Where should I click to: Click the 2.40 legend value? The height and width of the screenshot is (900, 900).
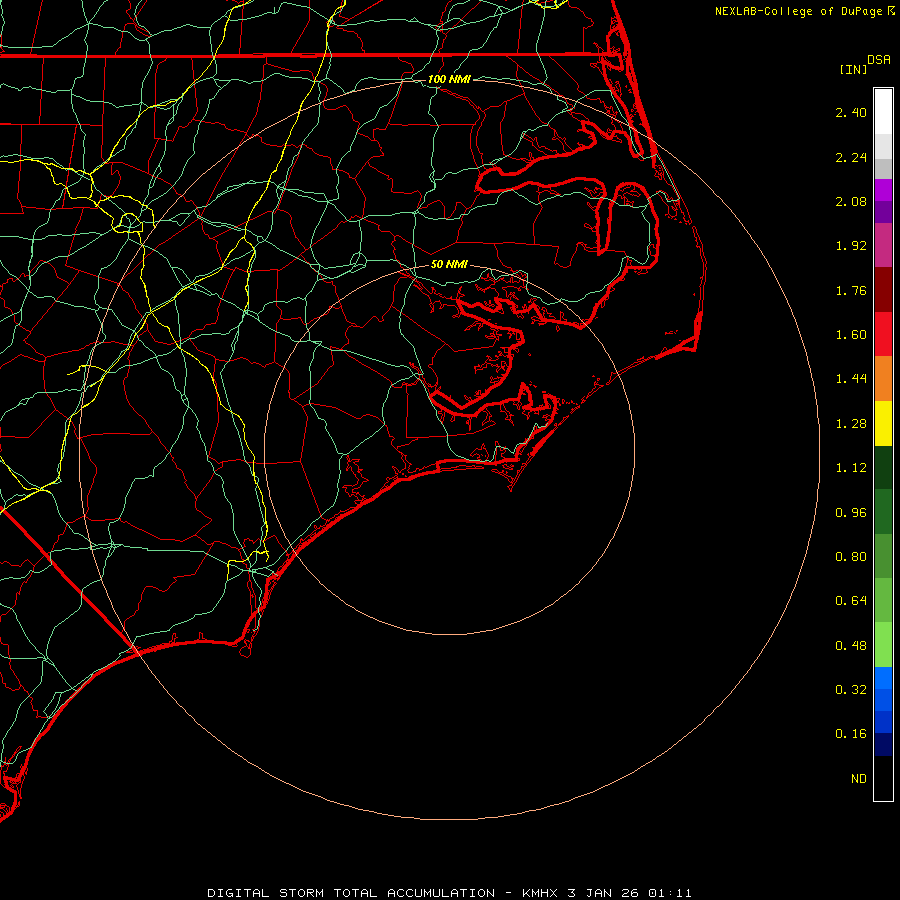click(x=851, y=112)
